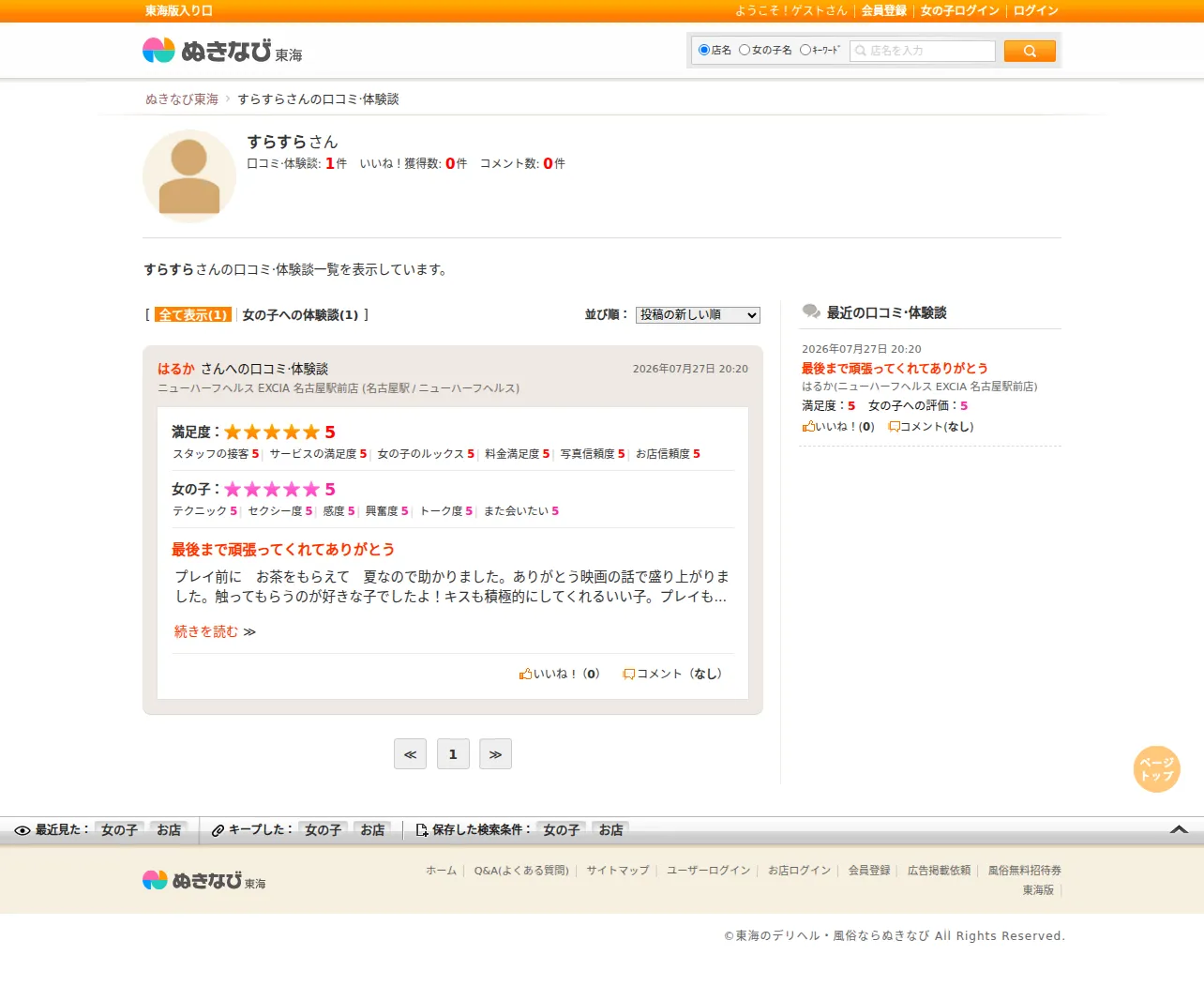
Task: Click ぬきなび東海 breadcrumb link
Action: click(x=182, y=99)
